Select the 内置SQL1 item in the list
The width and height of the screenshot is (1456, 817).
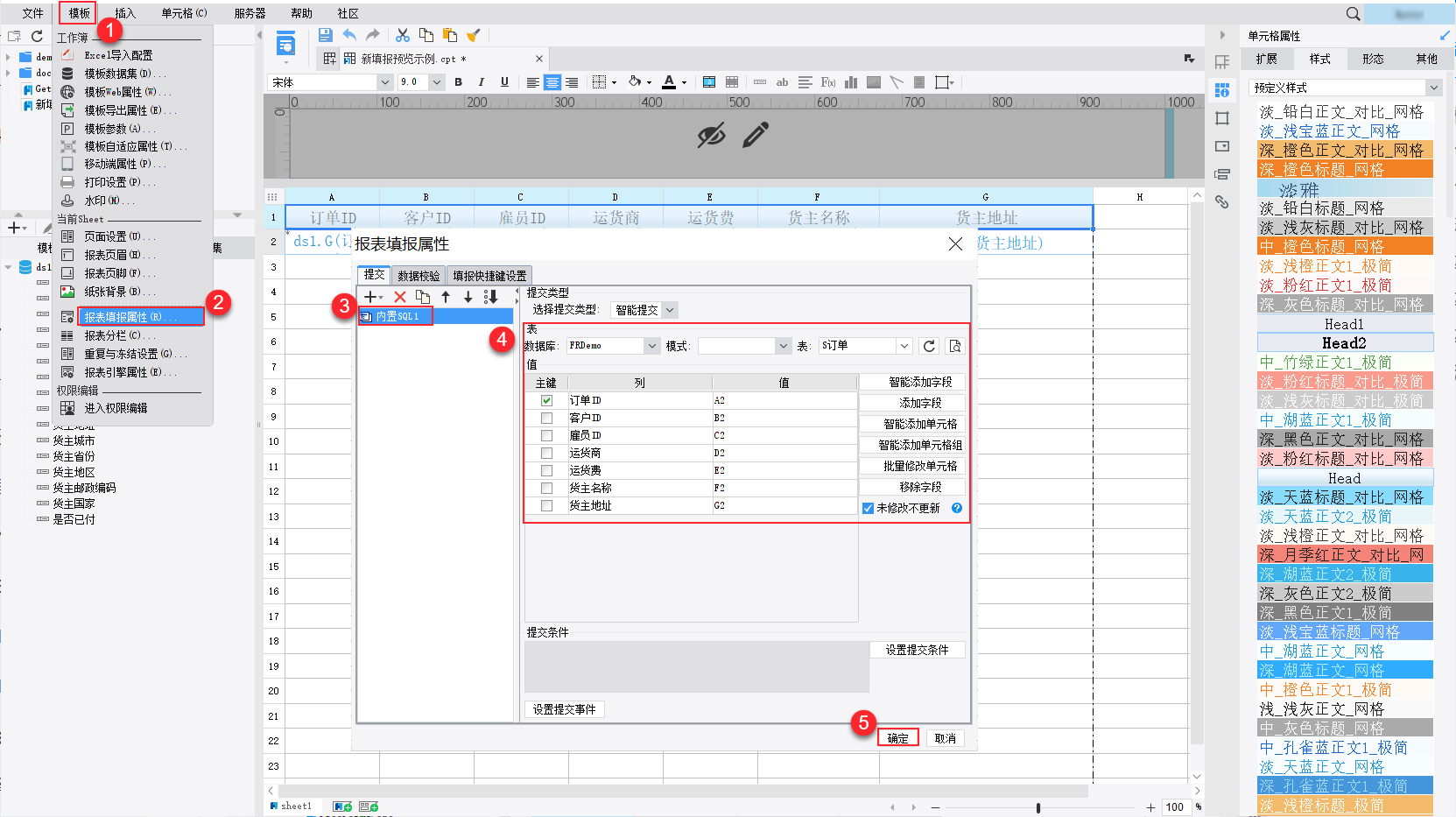click(397, 316)
